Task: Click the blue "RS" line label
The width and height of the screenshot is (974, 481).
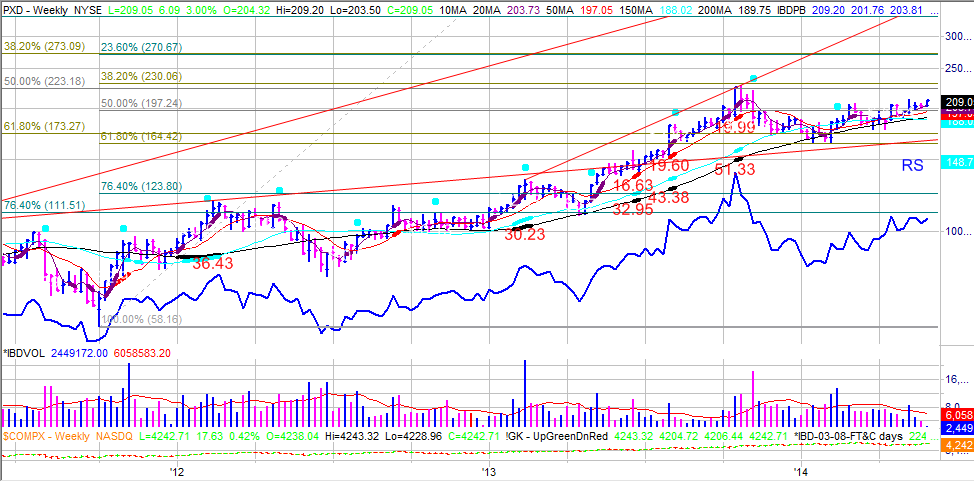Action: (912, 165)
